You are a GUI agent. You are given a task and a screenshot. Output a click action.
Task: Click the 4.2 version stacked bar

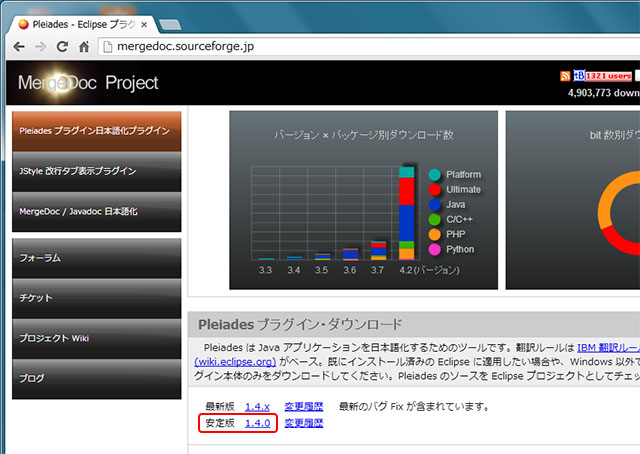click(x=407, y=213)
